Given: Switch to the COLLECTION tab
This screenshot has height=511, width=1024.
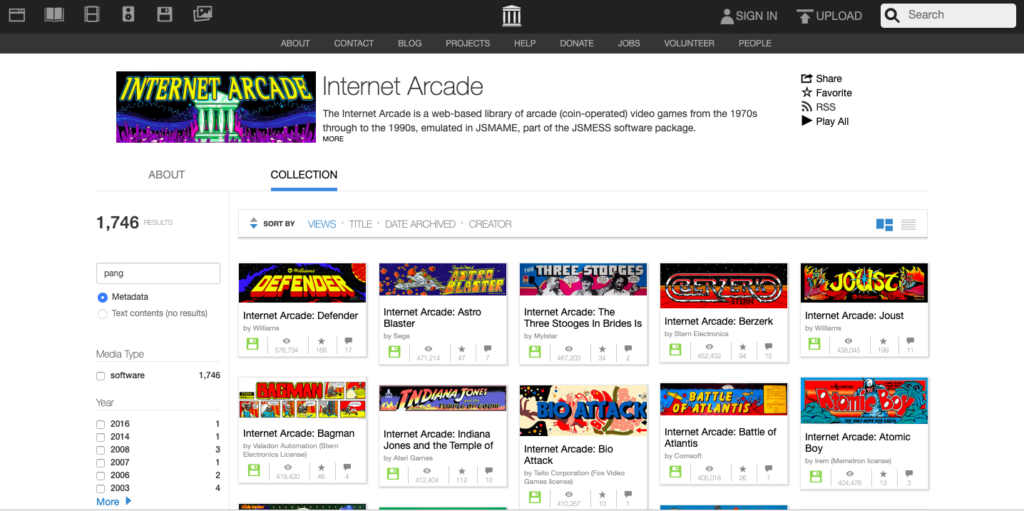Looking at the screenshot, I should tap(304, 175).
